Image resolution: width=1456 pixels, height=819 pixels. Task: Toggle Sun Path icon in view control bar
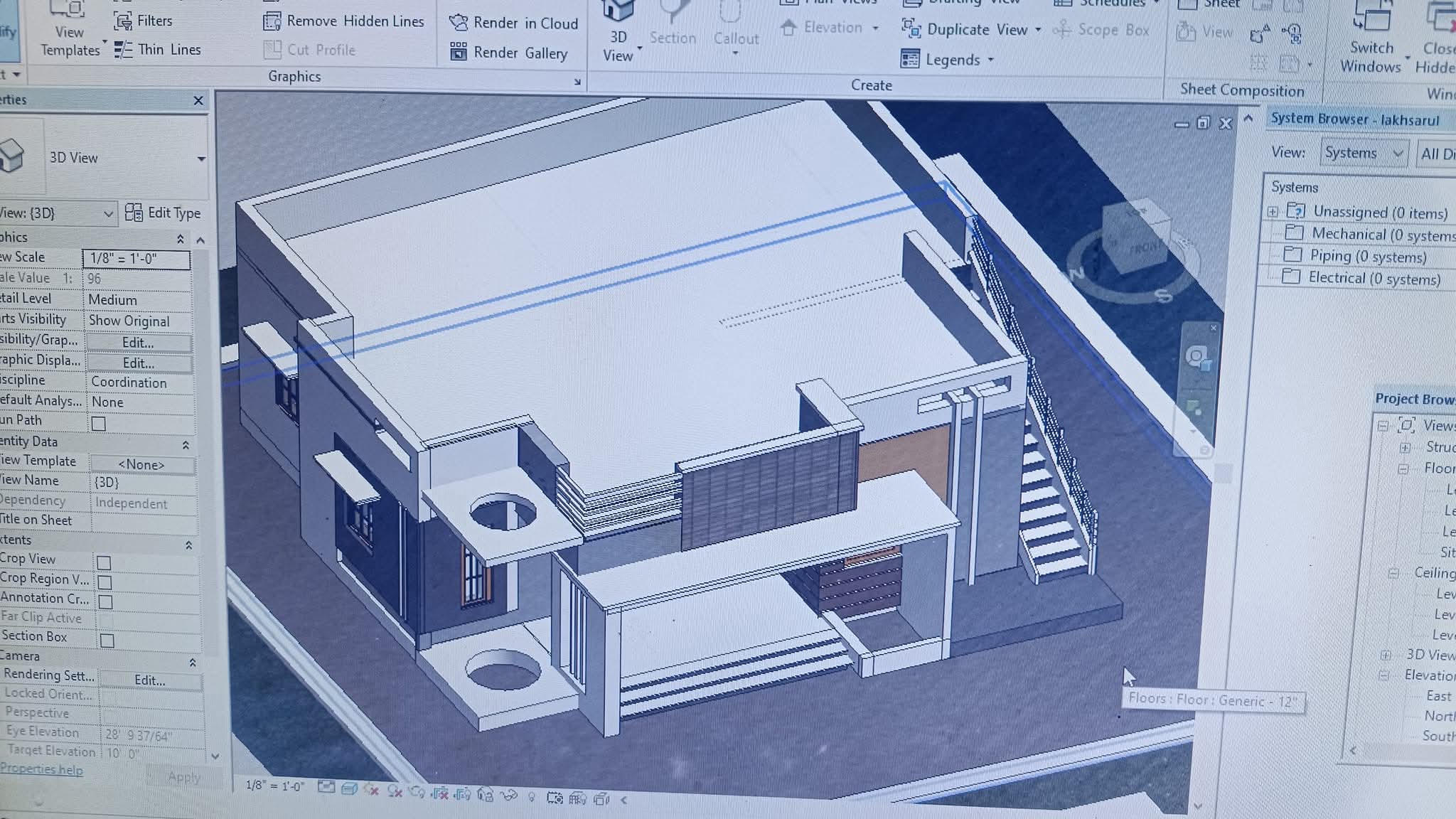pos(370,790)
